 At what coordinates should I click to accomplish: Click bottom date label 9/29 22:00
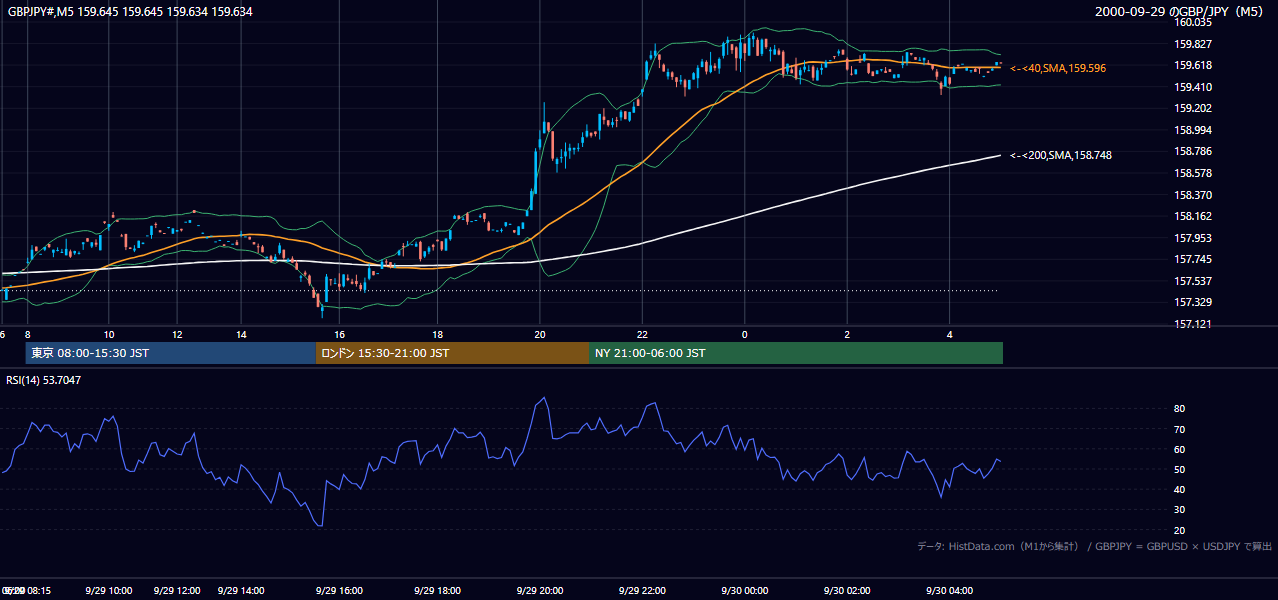coord(642,591)
